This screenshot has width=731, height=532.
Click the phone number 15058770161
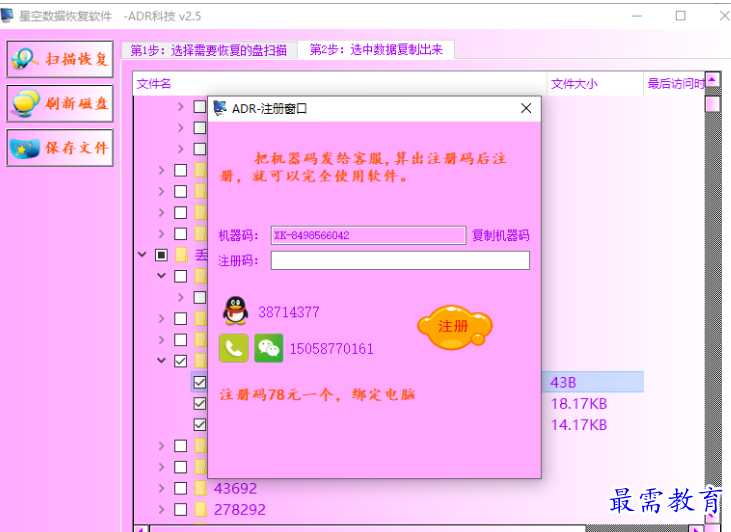[332, 349]
